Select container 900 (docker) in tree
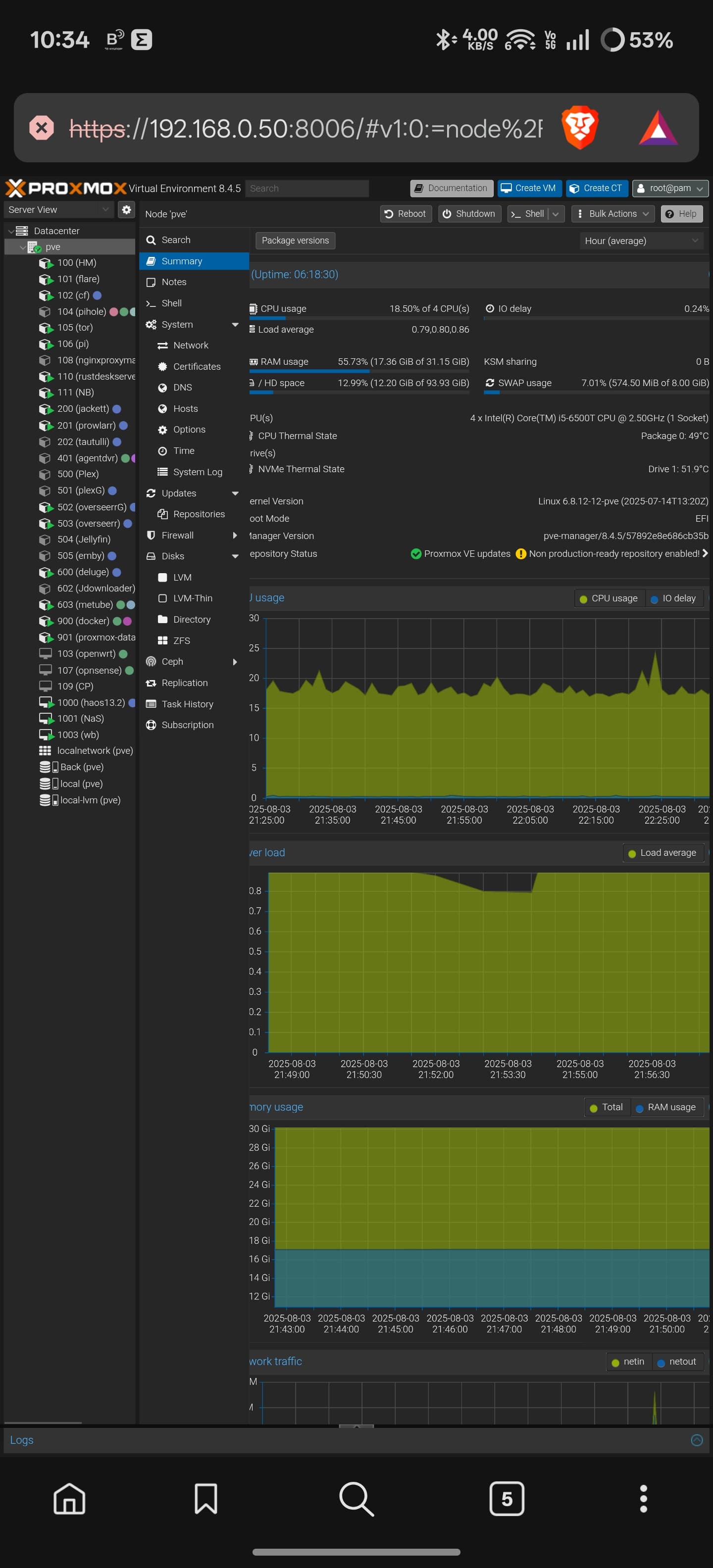The height and width of the screenshot is (1568, 713). 69,621
